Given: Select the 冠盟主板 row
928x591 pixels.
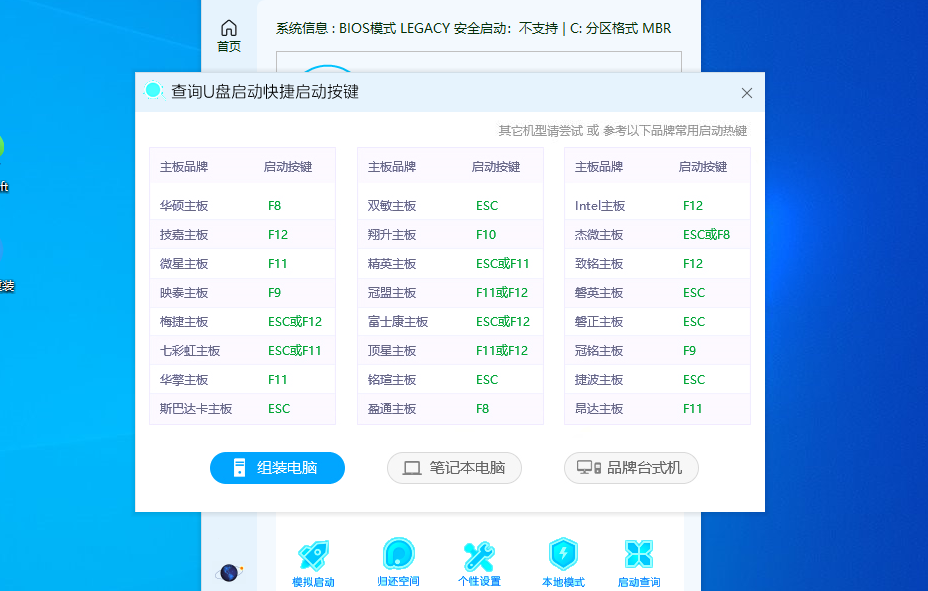Looking at the screenshot, I should pos(450,292).
